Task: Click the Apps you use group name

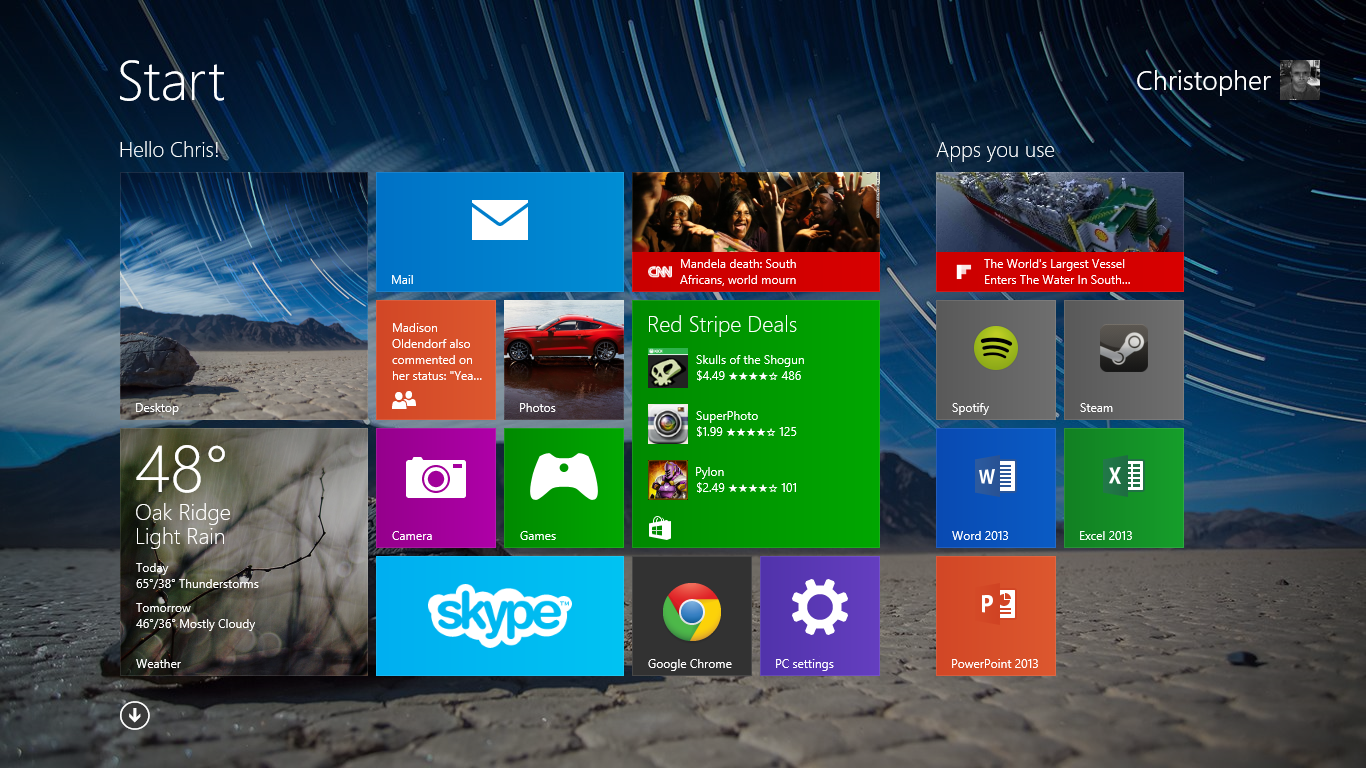Action: coord(995,151)
